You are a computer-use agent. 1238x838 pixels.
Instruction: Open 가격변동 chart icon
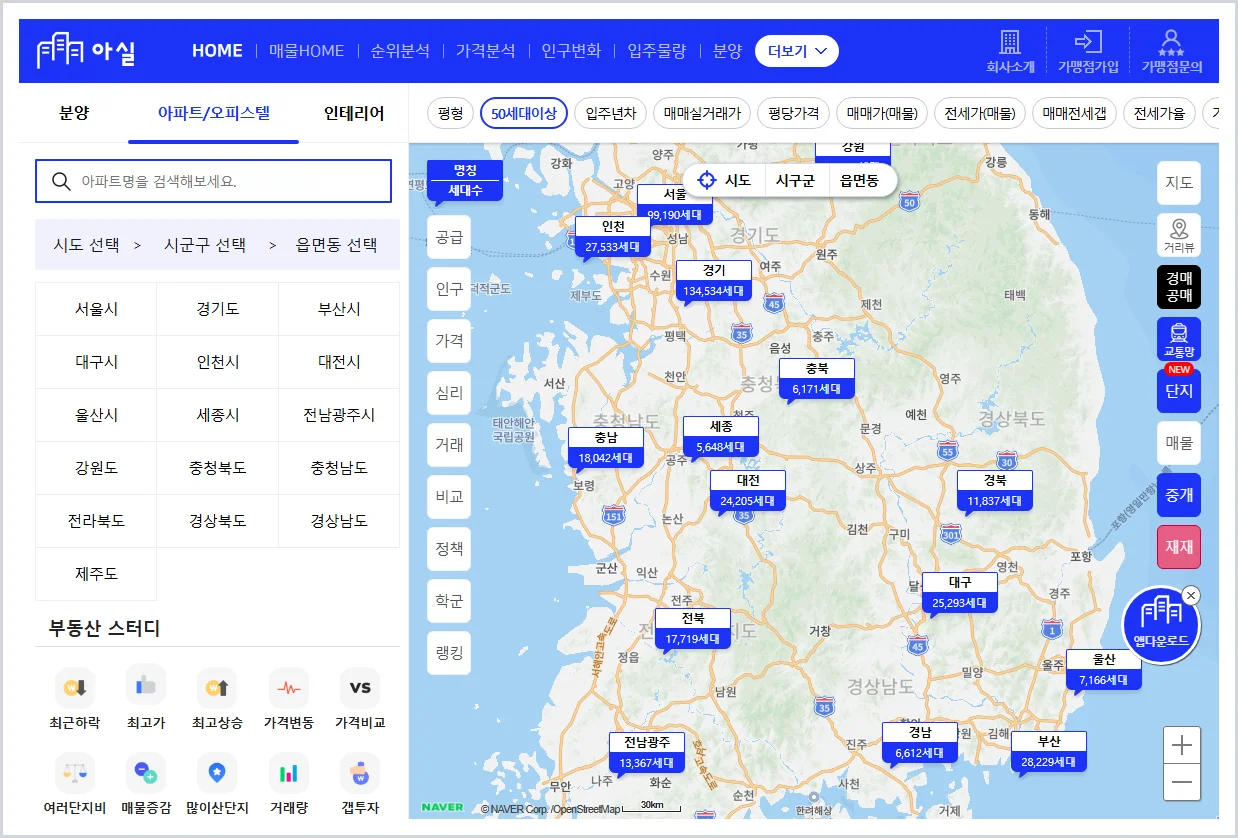point(289,688)
